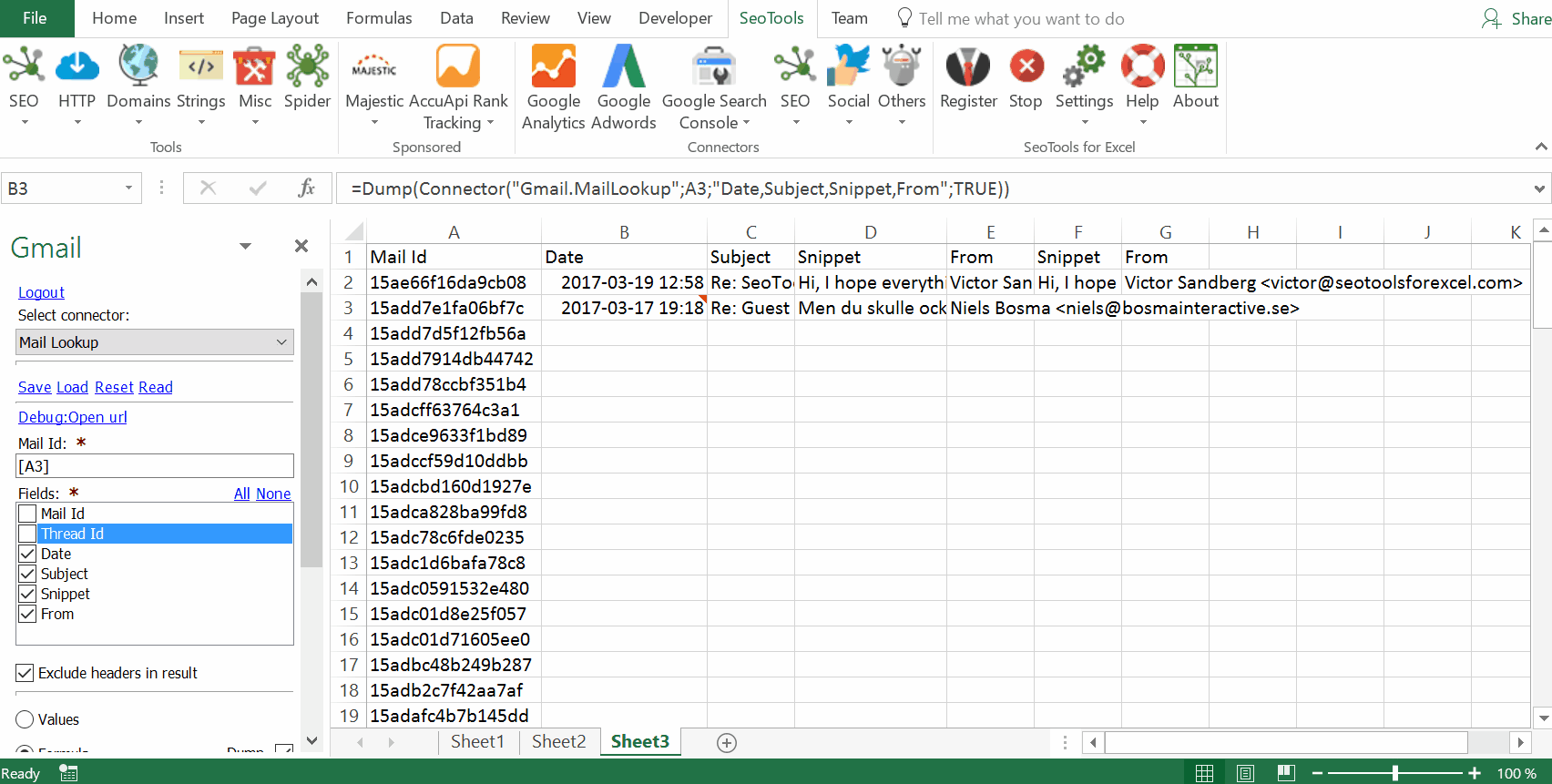Click the Reset link

pyautogui.click(x=114, y=387)
